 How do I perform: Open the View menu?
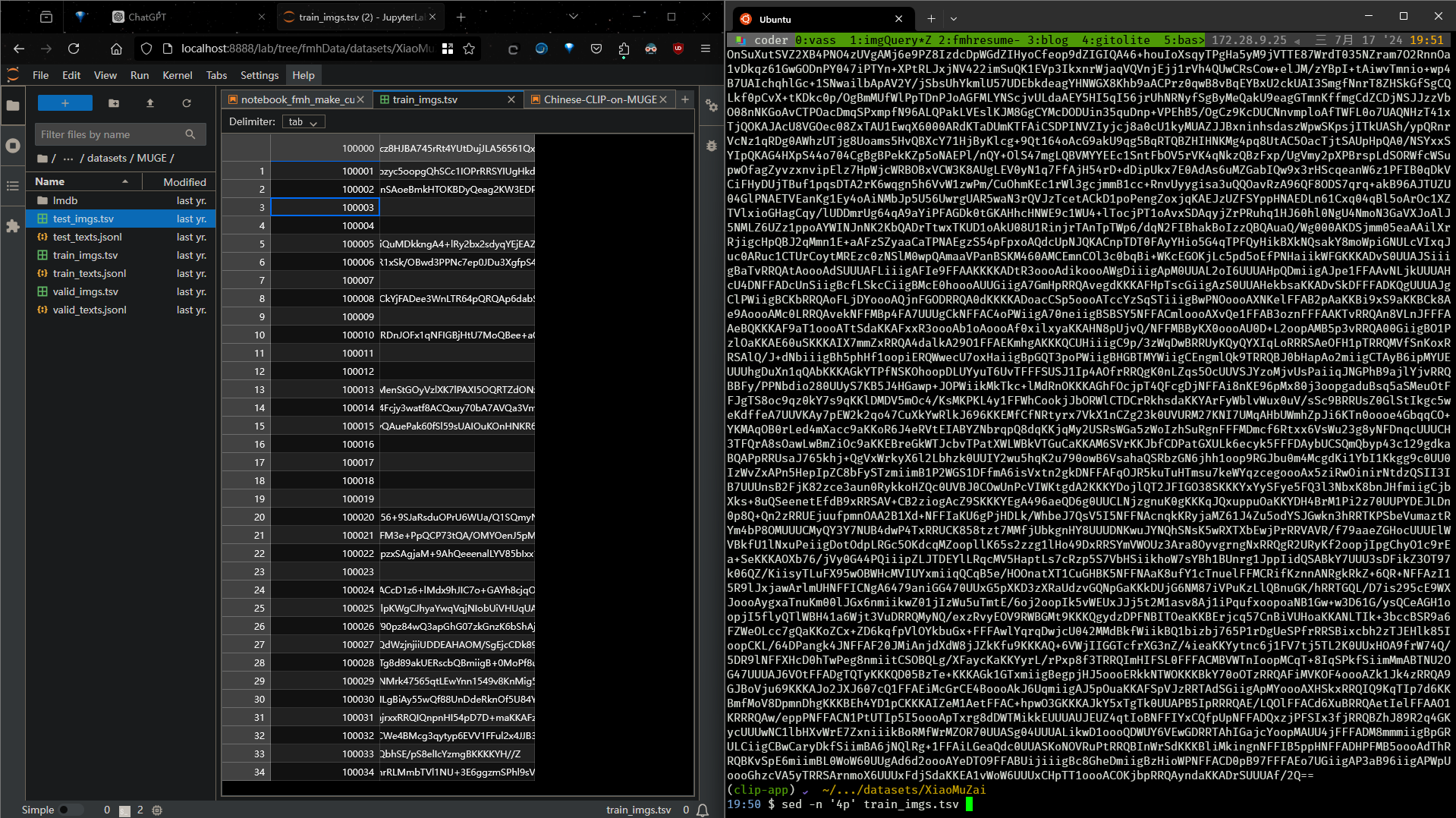click(x=105, y=75)
